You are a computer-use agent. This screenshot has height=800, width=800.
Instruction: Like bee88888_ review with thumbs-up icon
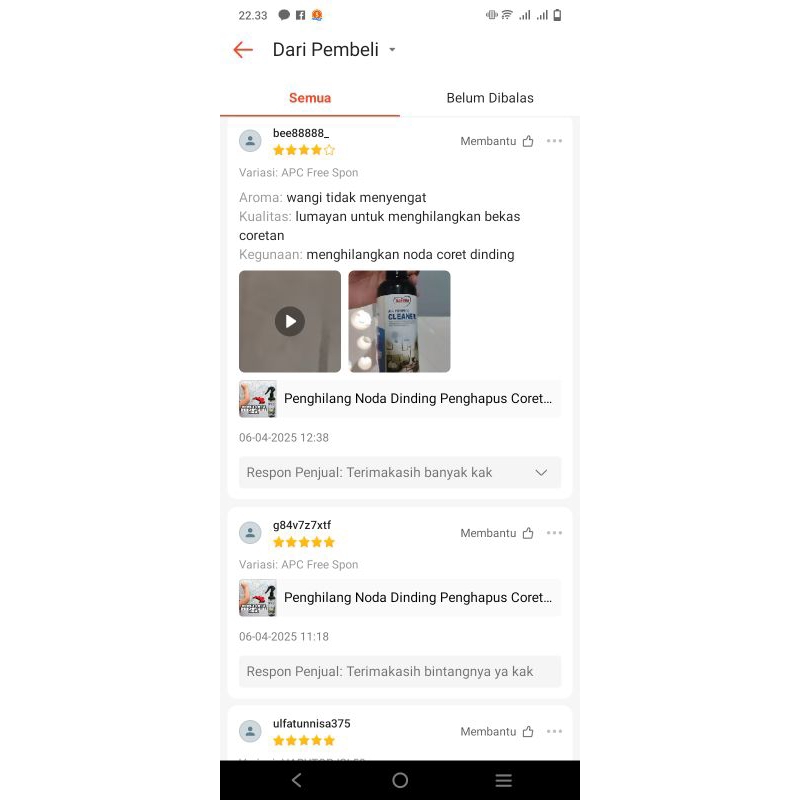pos(528,141)
